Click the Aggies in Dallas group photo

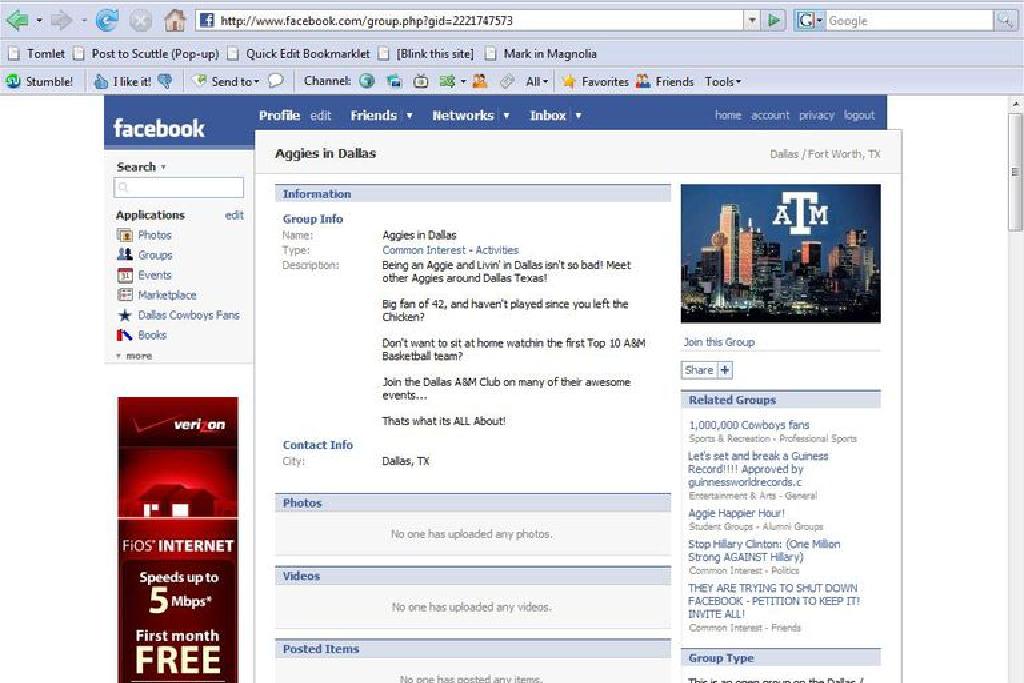[x=780, y=253]
